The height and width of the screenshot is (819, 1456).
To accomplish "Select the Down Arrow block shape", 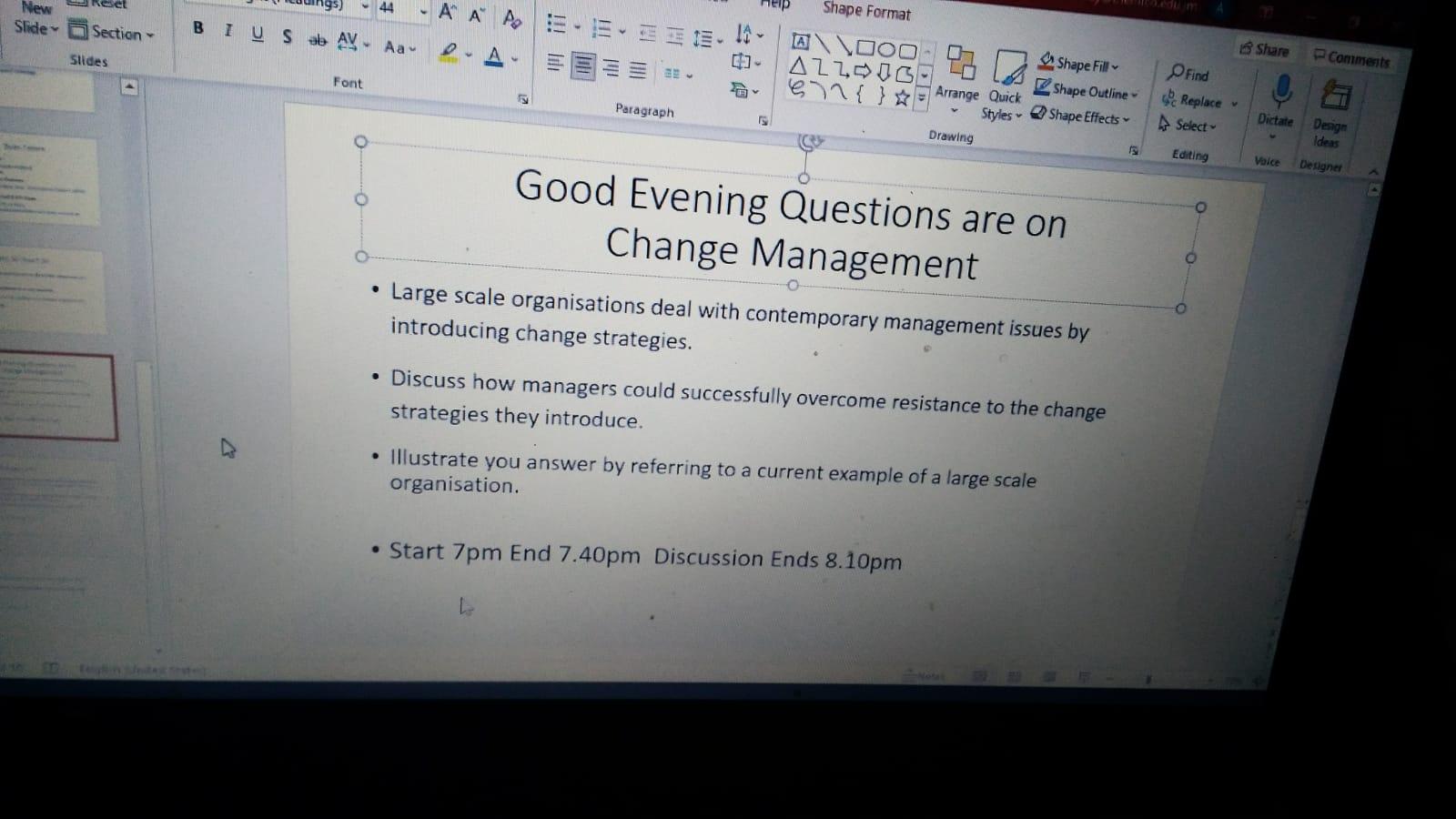I will point(883,73).
